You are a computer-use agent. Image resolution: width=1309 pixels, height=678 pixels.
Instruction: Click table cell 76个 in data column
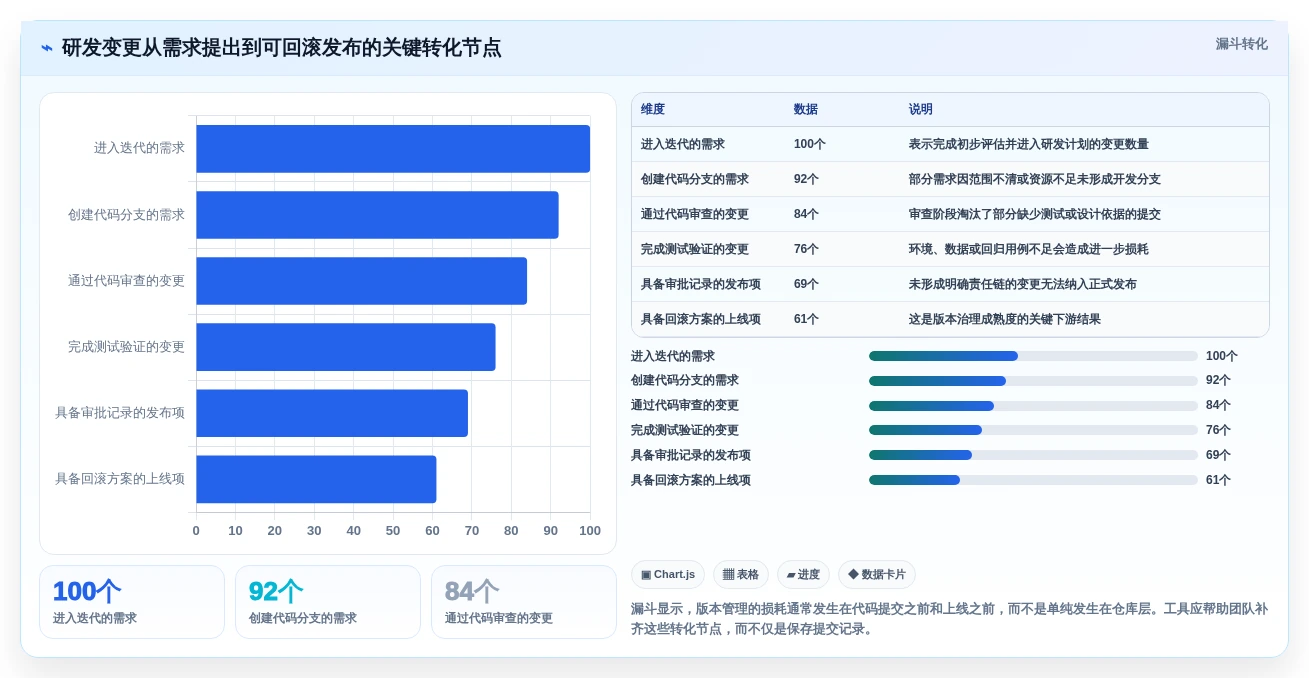pos(806,249)
